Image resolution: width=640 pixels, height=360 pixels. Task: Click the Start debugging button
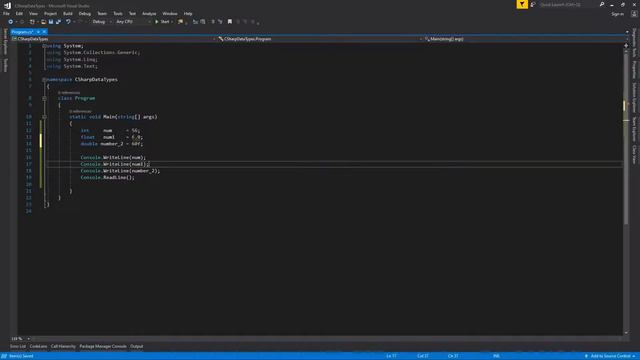click(162, 22)
